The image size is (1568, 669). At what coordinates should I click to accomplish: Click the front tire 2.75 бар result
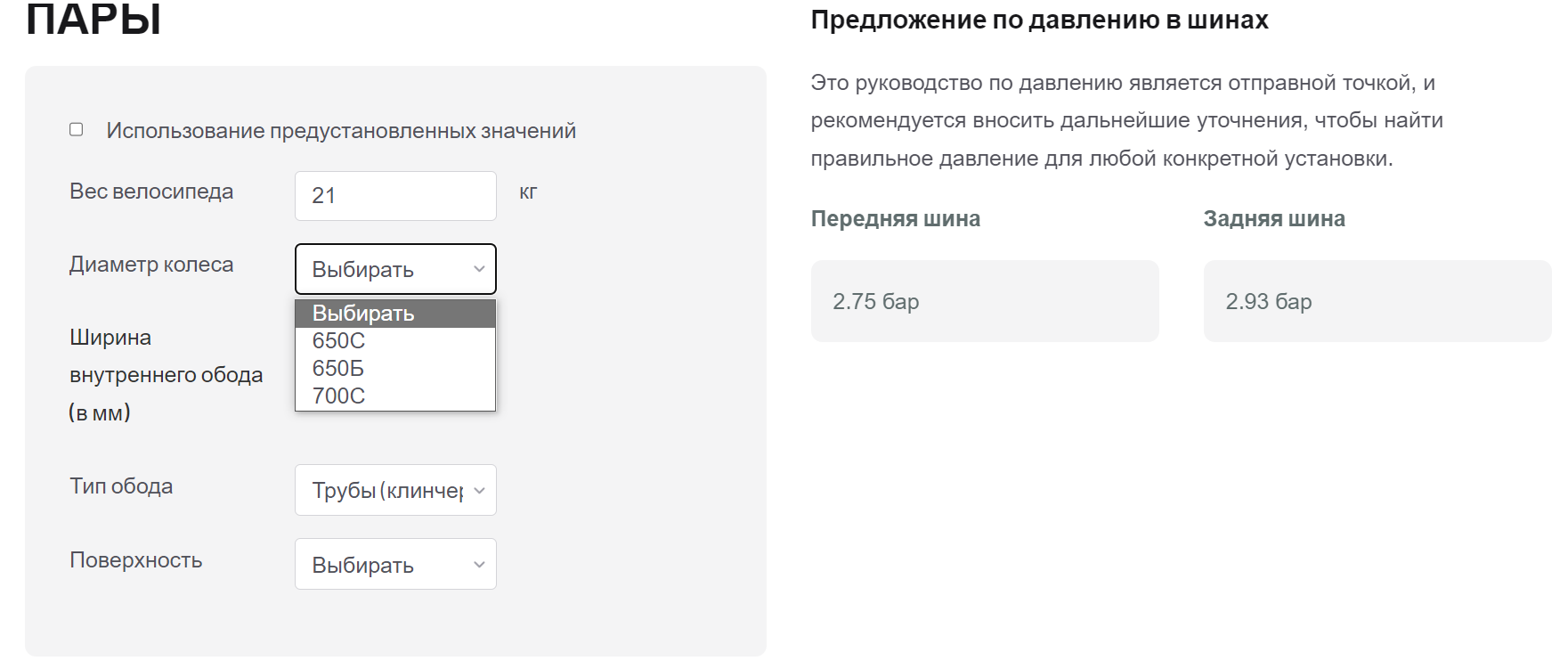pyautogui.click(x=984, y=301)
